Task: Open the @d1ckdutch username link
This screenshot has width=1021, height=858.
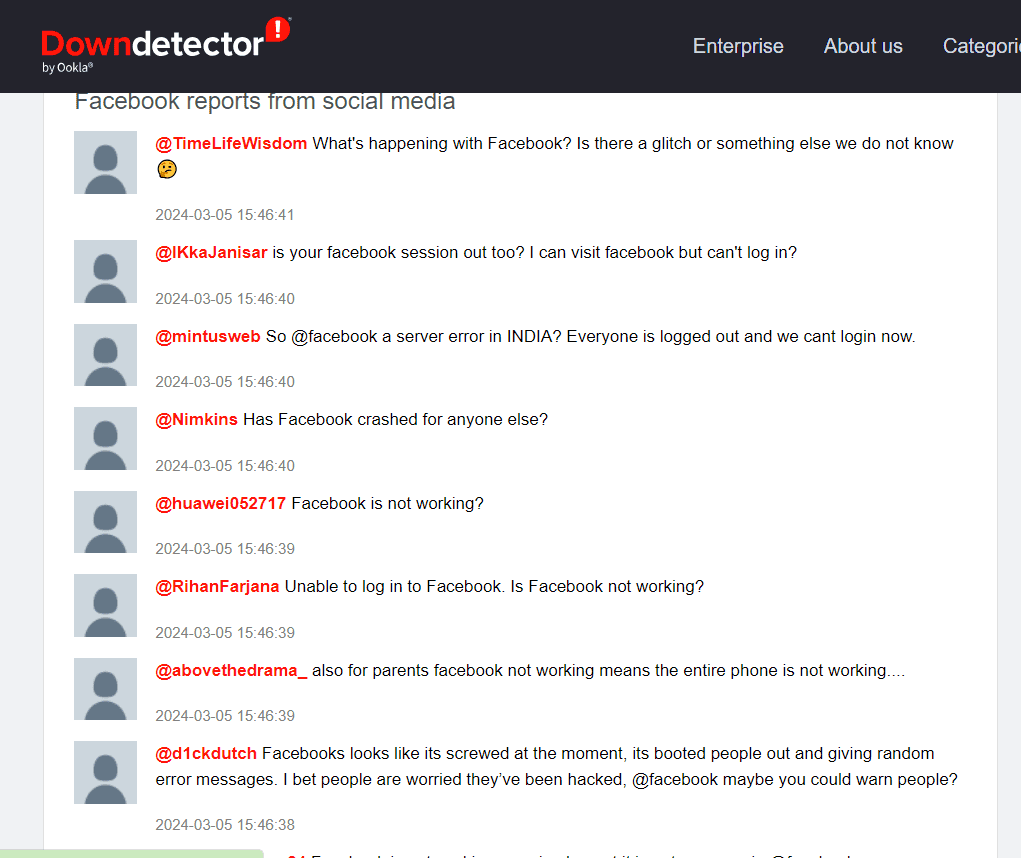Action: click(x=206, y=753)
